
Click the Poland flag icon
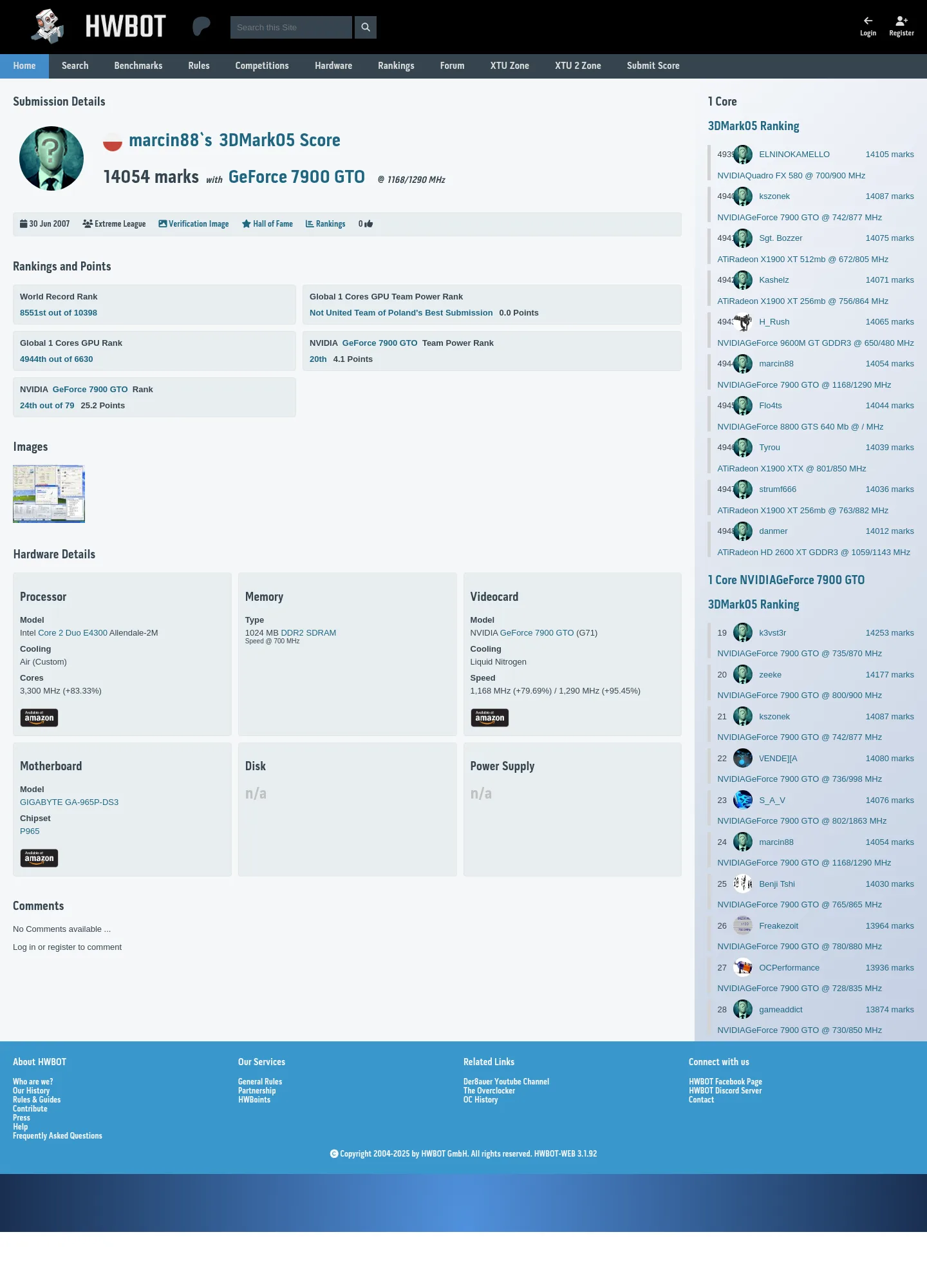pos(113,142)
